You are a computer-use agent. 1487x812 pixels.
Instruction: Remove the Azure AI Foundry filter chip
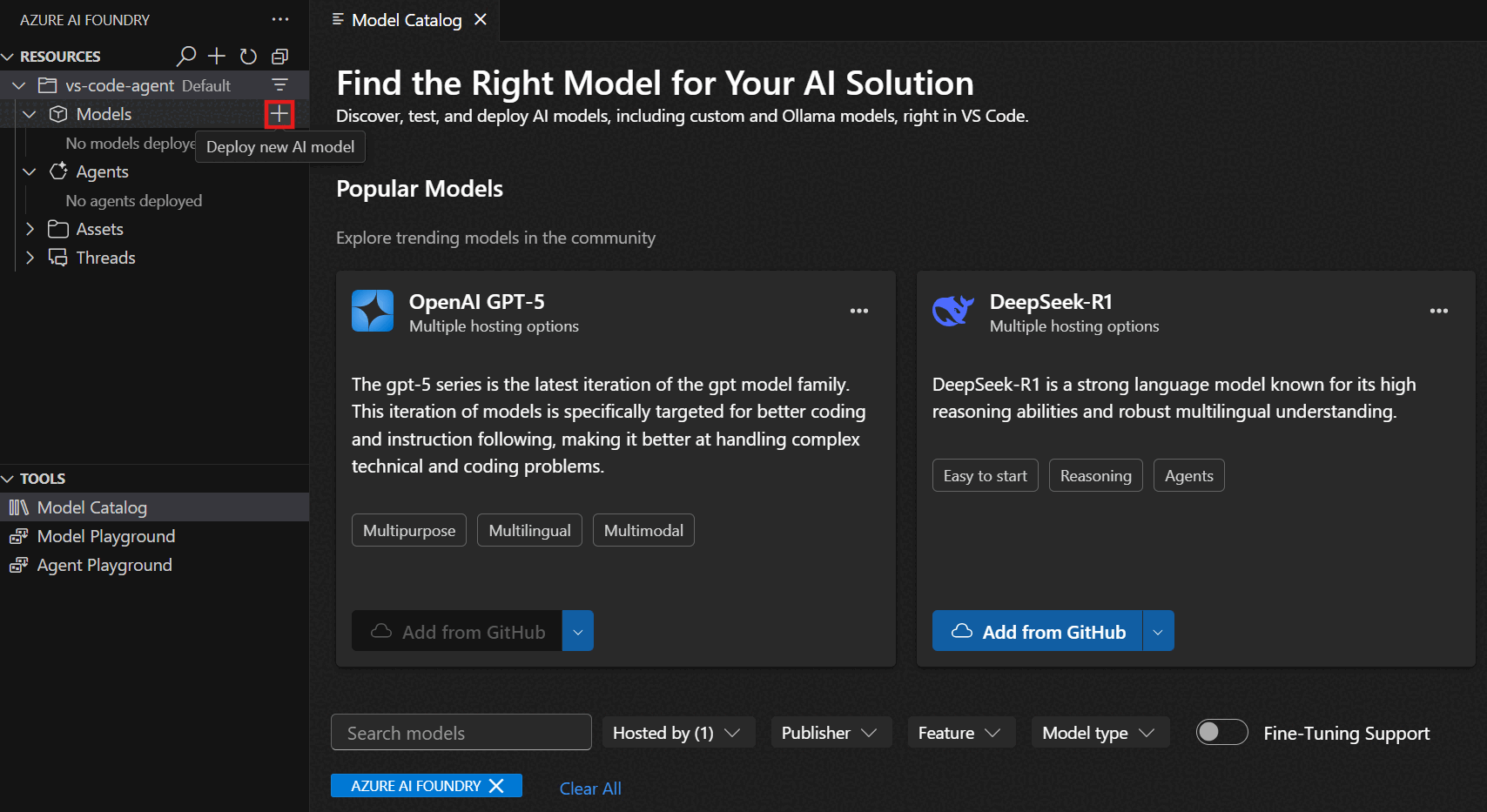tap(497, 785)
